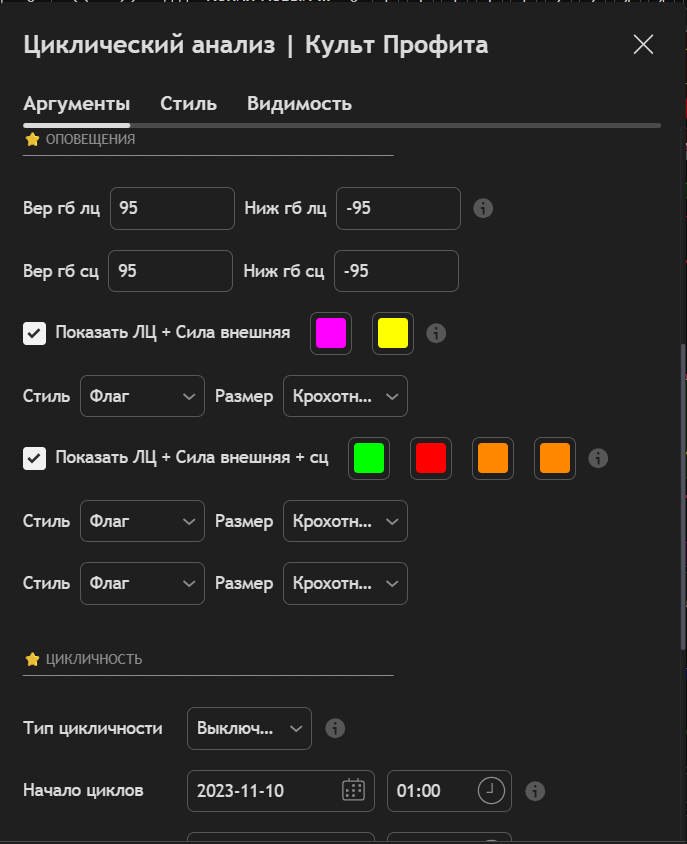Switch to the Стиль tab
Screen dimensions: 687x844
(188, 104)
